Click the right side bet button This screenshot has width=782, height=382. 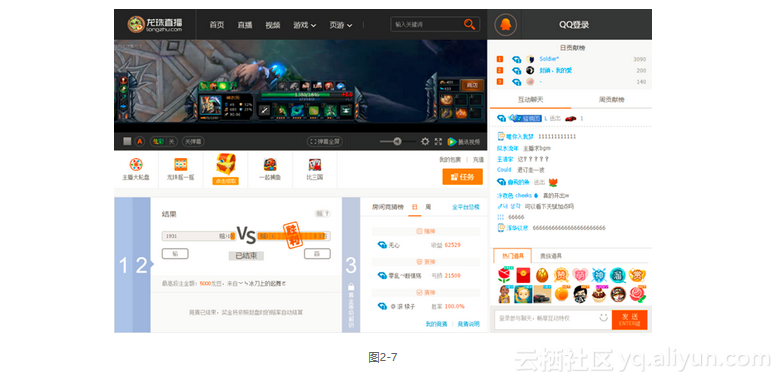[317, 254]
